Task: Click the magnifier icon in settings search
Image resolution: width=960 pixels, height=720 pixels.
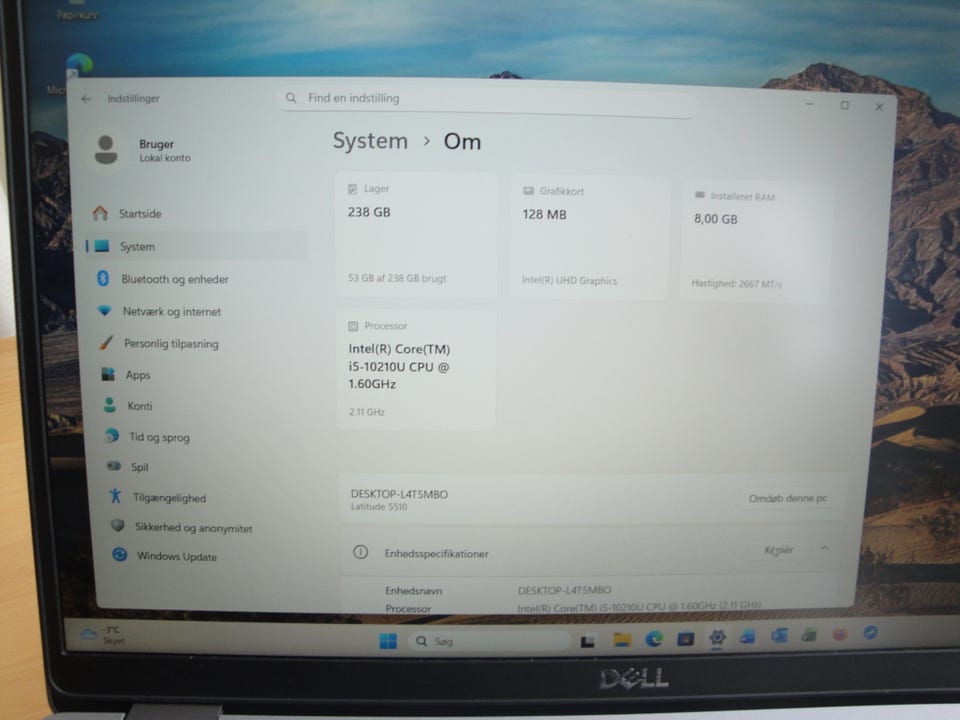Action: tap(291, 98)
